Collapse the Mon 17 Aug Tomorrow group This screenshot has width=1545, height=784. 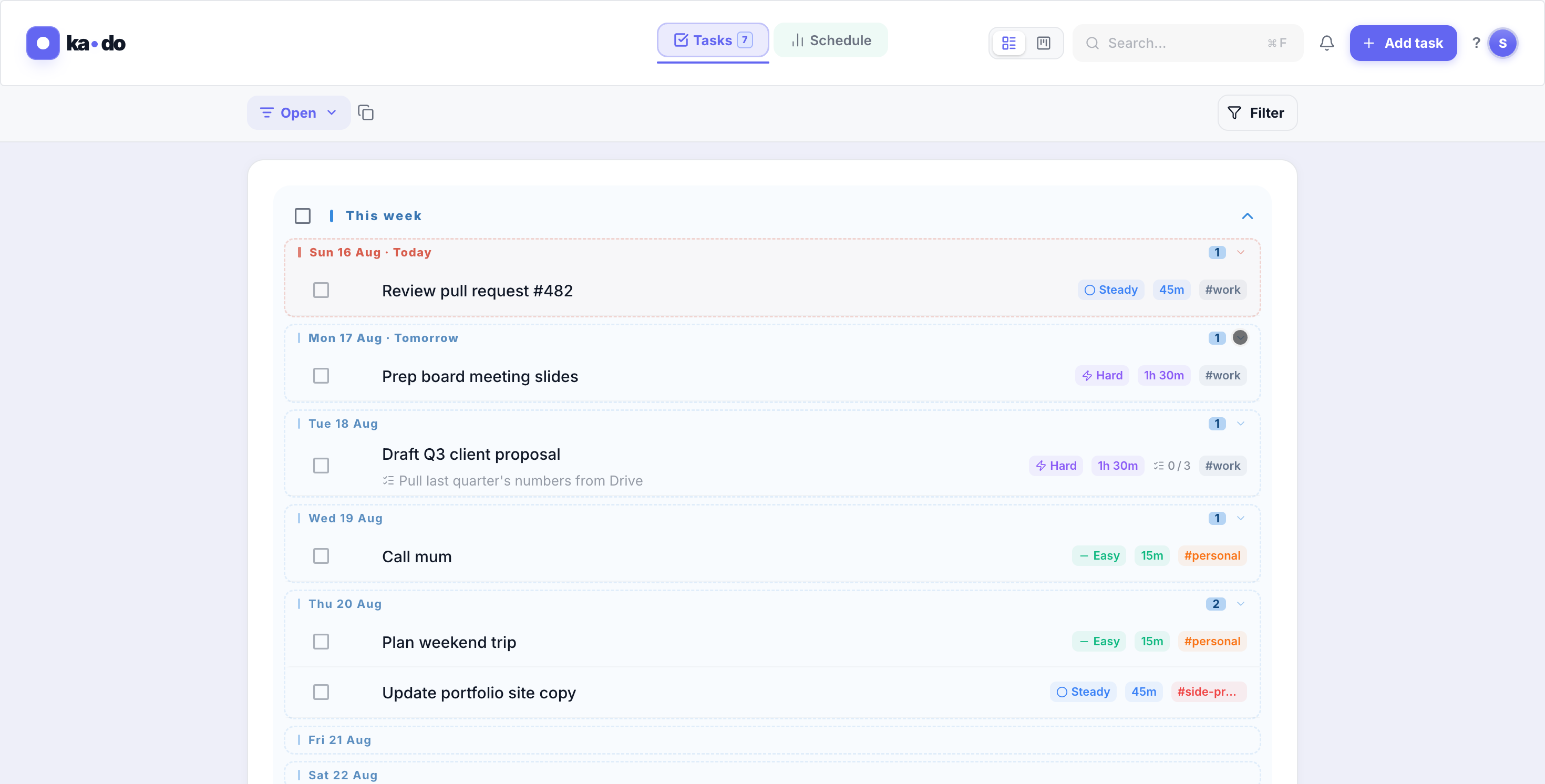[x=1240, y=338]
